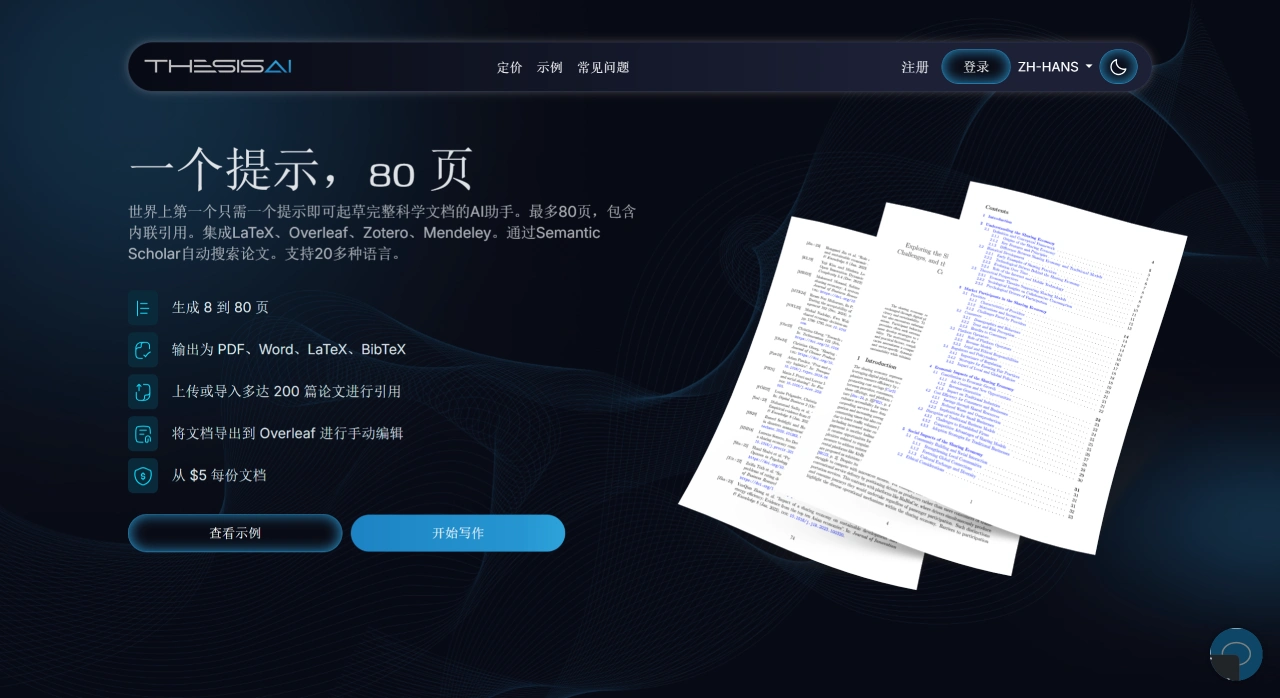Toggle dark mode with the moon button
This screenshot has height=698, width=1280.
(1118, 66)
